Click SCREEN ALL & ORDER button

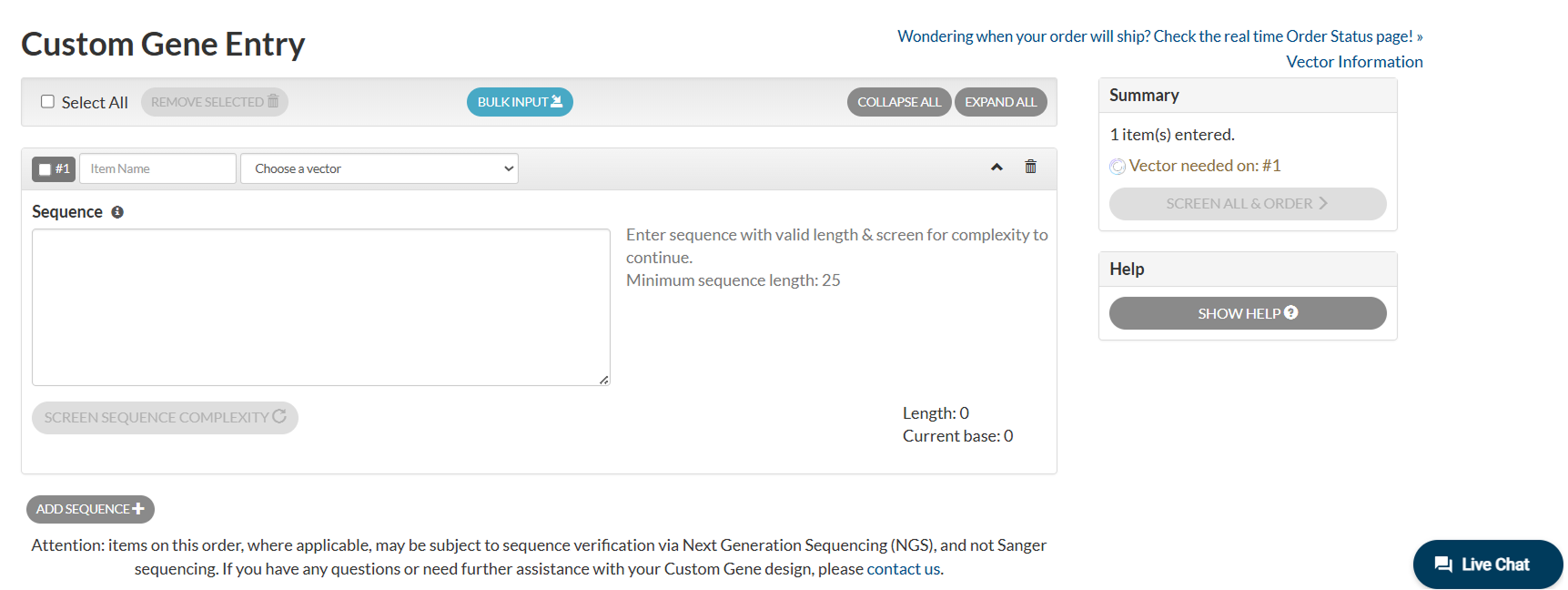(x=1248, y=204)
